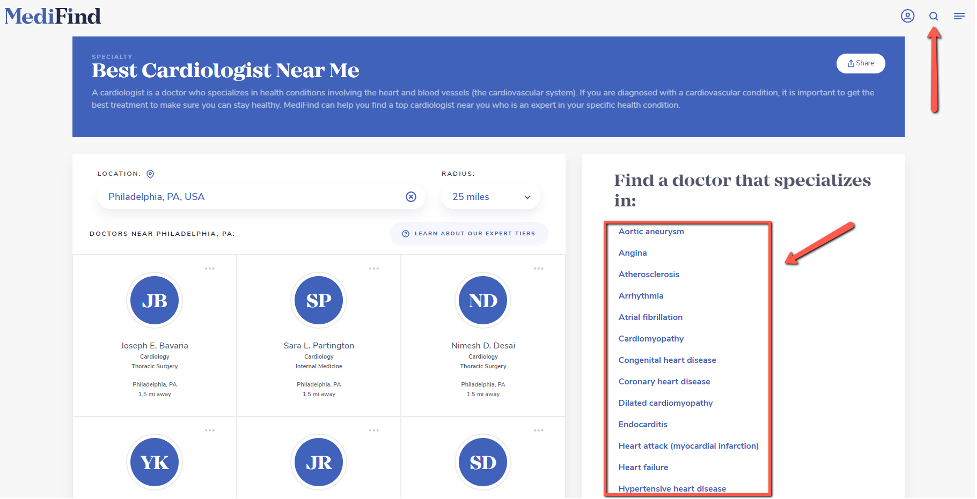
Task: Open options menu on JR doctor card
Action: tap(374, 430)
